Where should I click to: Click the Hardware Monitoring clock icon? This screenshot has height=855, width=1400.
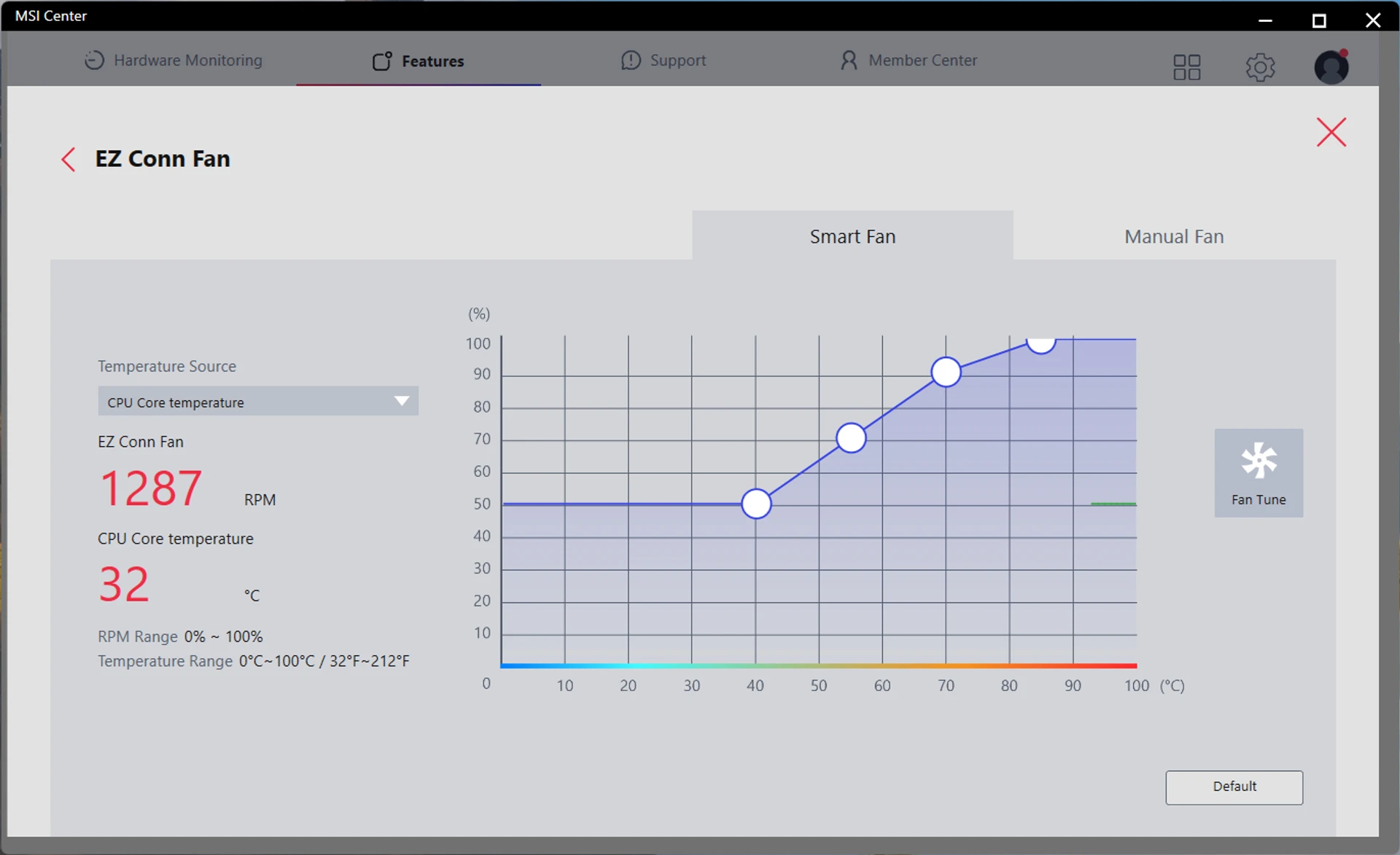94,60
